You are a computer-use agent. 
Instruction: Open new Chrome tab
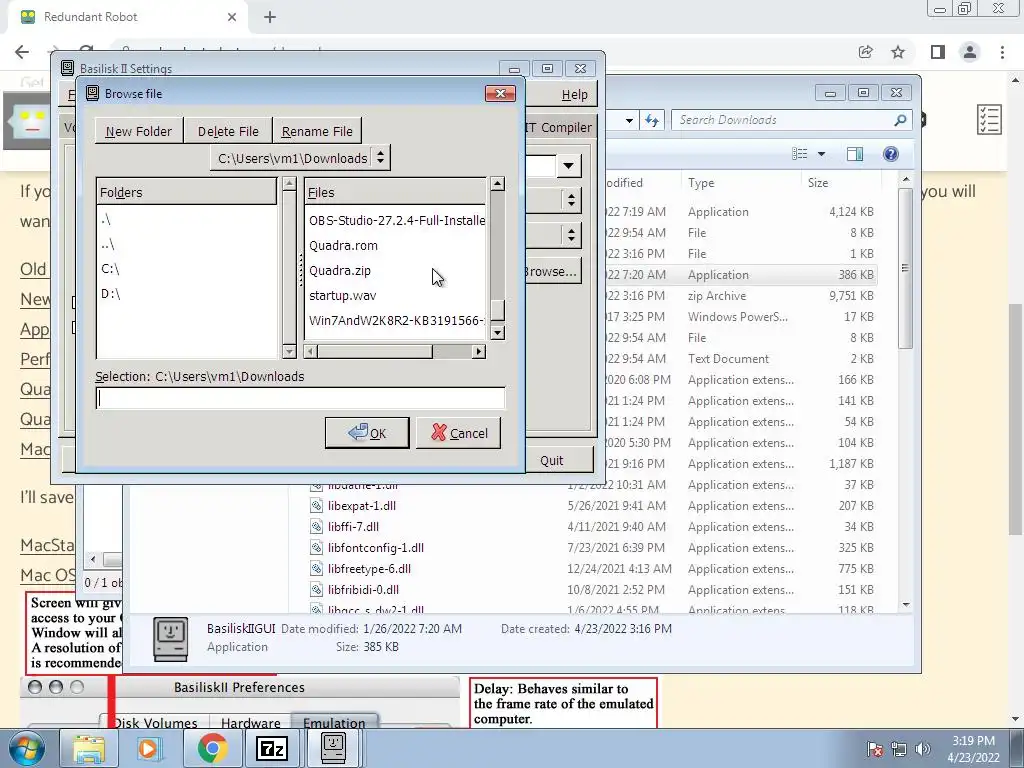pyautogui.click(x=270, y=17)
